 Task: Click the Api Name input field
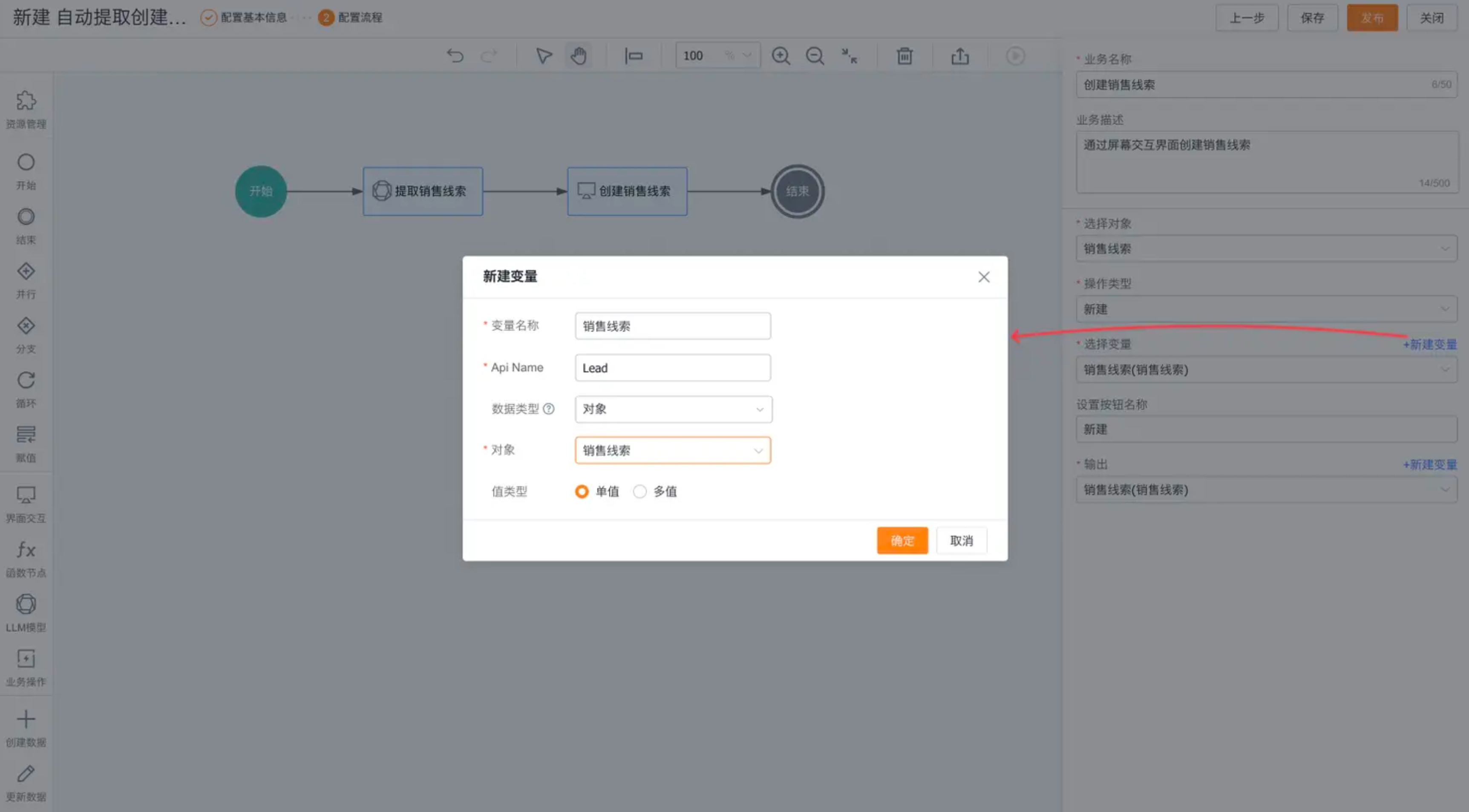pyautogui.click(x=673, y=368)
